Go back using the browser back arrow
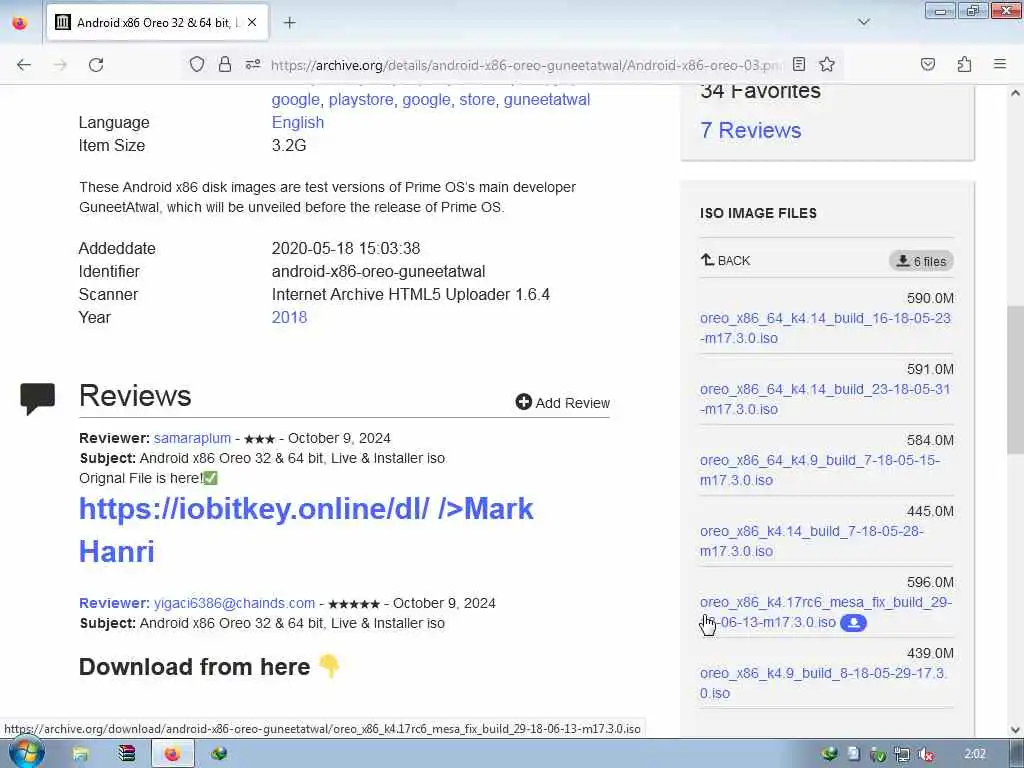Image resolution: width=1024 pixels, height=768 pixels. (24, 65)
